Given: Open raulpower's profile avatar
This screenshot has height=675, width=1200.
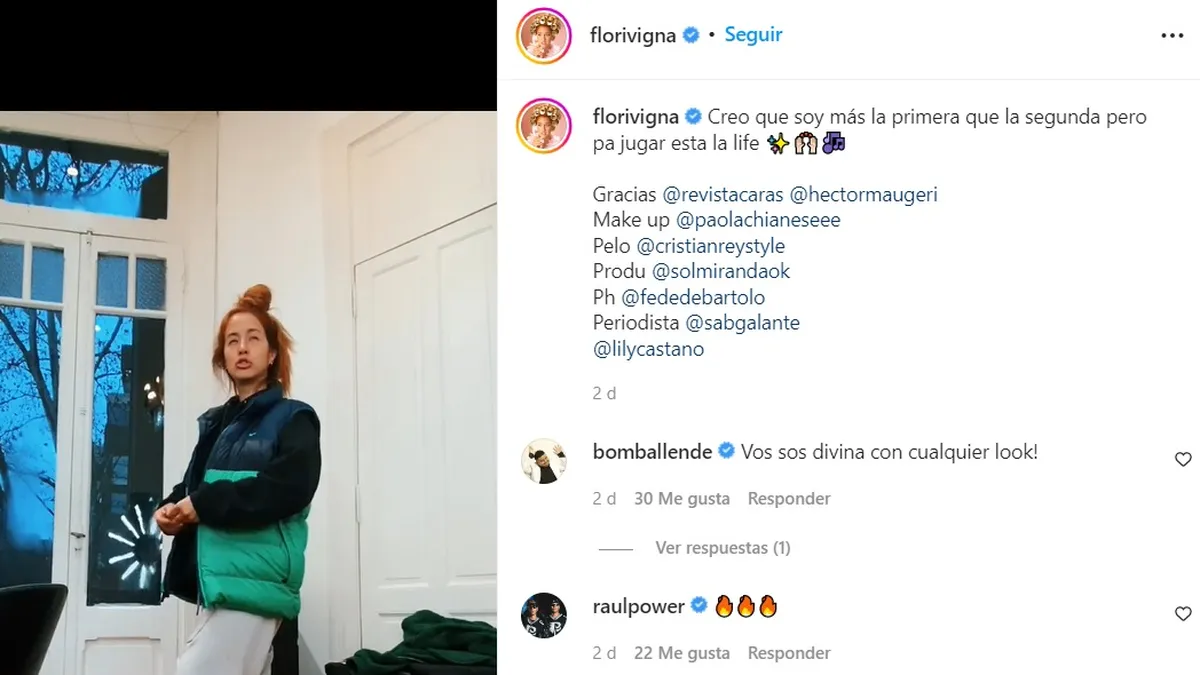Looking at the screenshot, I should [x=545, y=615].
